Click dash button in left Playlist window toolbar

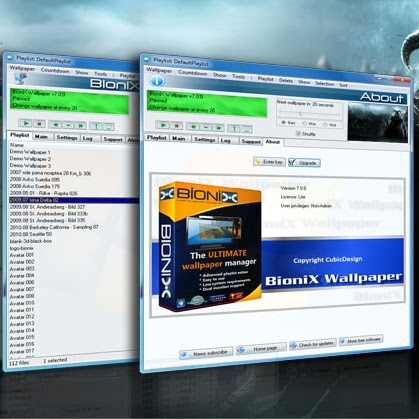click(x=68, y=125)
